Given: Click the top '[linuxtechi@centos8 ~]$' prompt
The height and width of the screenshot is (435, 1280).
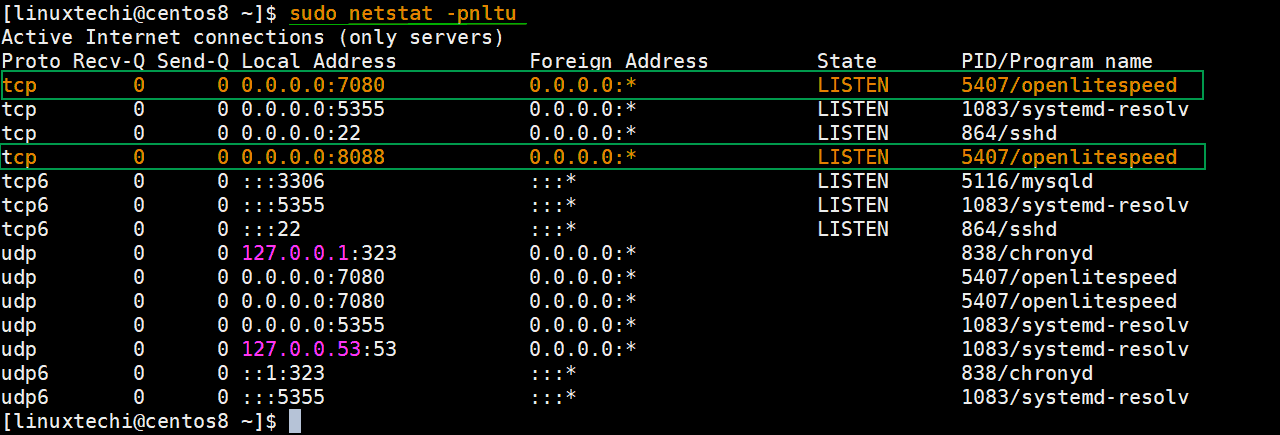Looking at the screenshot, I should click(x=140, y=14).
